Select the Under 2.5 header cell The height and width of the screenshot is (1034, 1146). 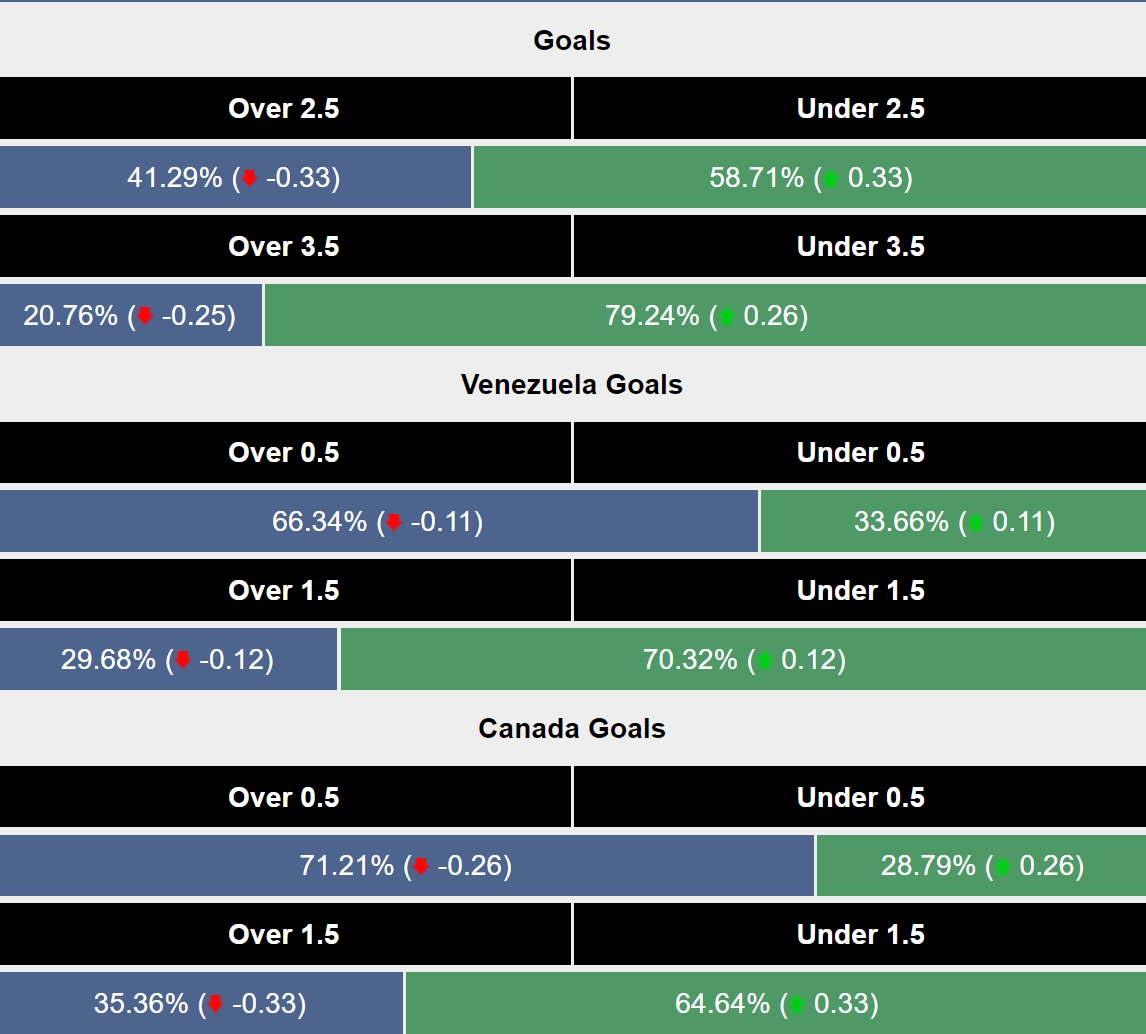pyautogui.click(x=862, y=108)
